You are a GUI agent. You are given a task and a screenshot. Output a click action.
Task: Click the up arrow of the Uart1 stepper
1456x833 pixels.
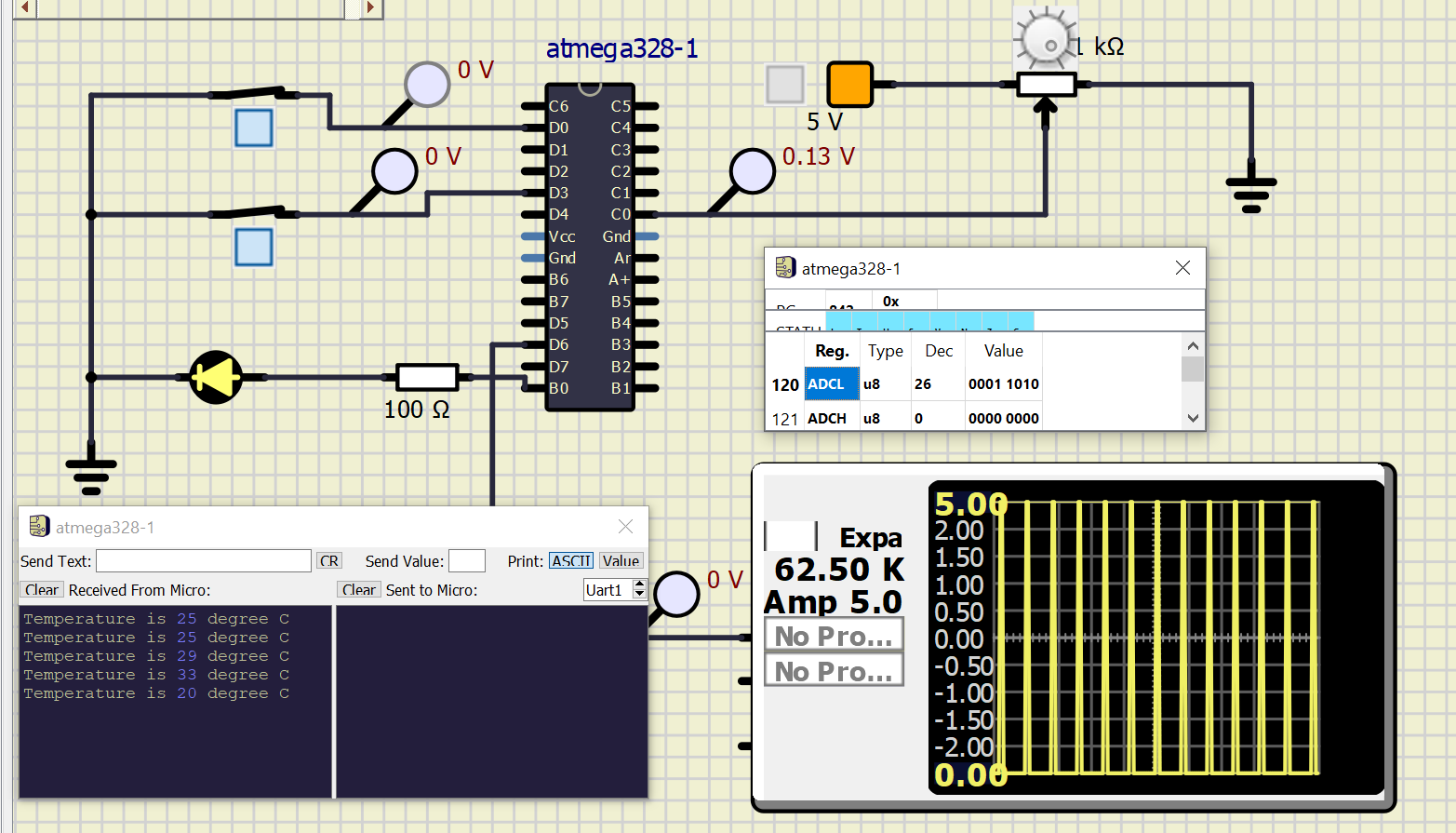[x=639, y=584]
